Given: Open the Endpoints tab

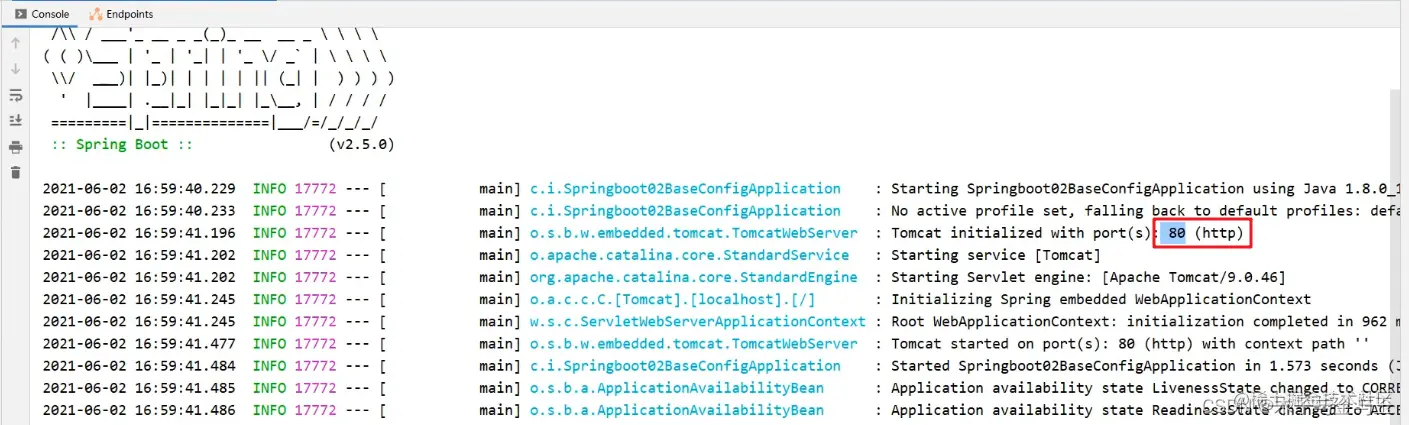Looking at the screenshot, I should [122, 14].
